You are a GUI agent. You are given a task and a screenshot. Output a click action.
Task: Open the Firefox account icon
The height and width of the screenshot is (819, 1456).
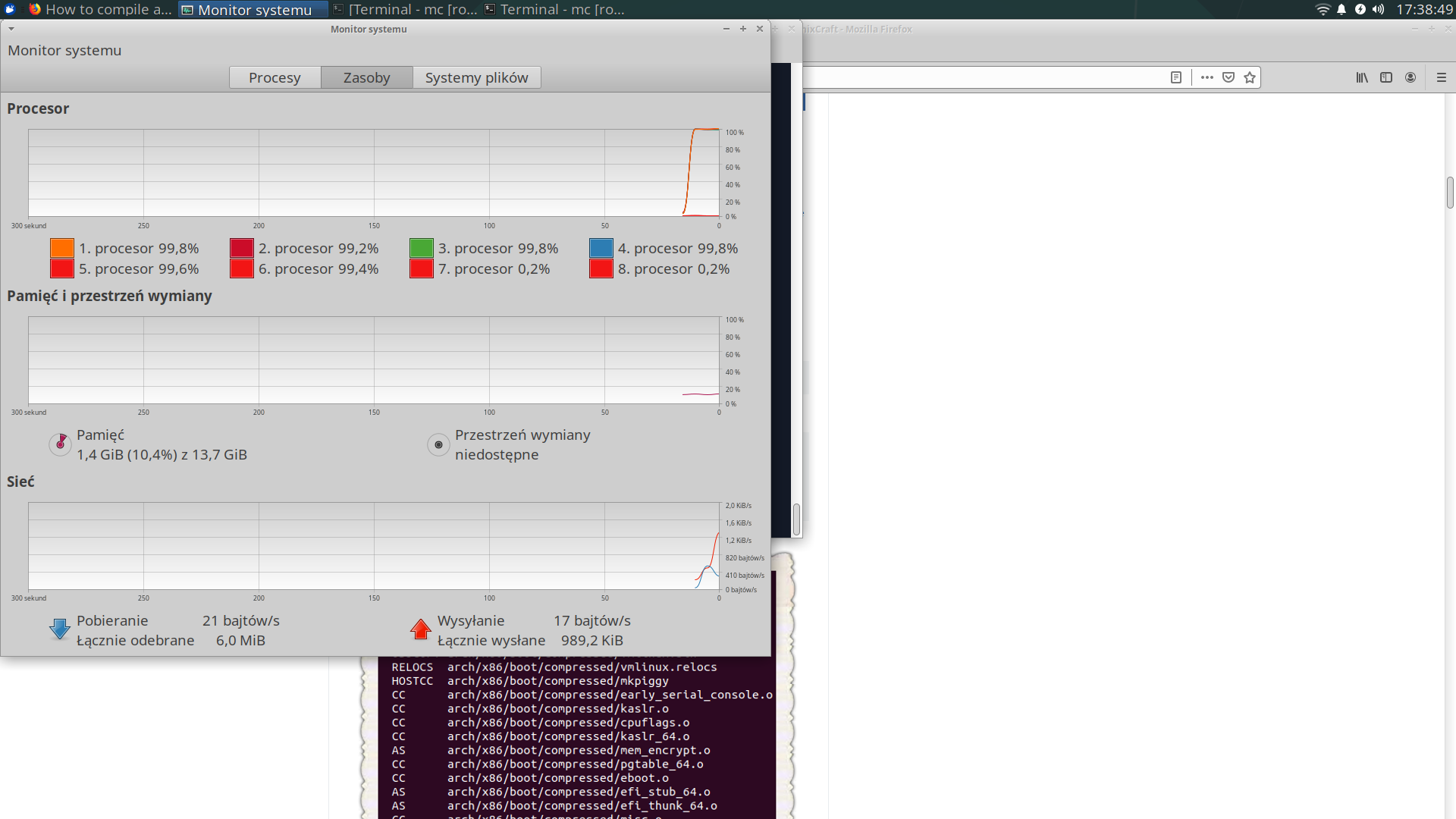(1410, 77)
